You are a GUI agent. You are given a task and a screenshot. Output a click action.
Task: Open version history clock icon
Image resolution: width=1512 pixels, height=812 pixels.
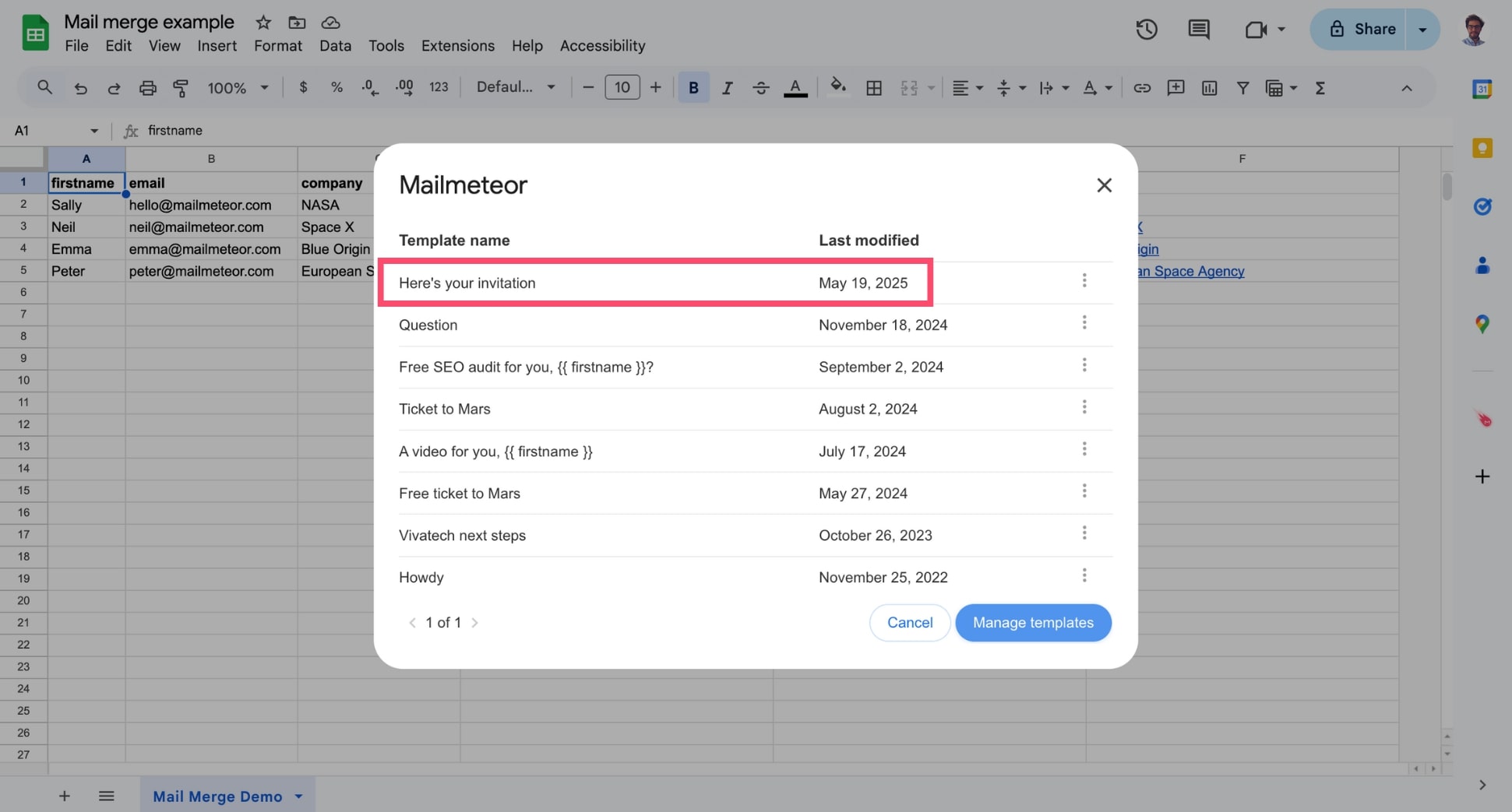(x=1146, y=30)
